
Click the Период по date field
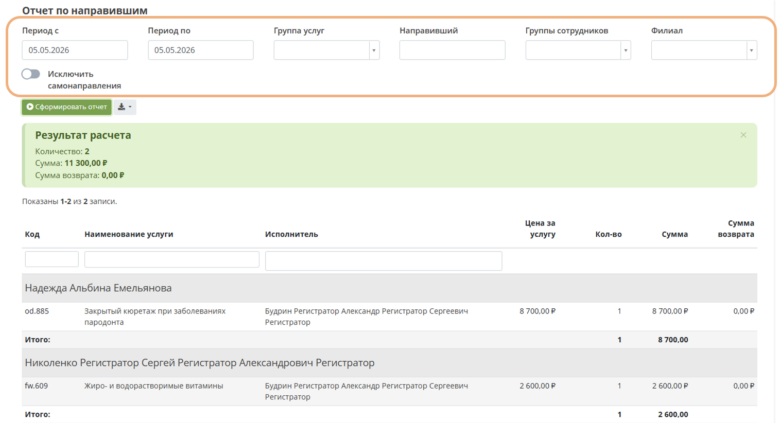(x=200, y=50)
